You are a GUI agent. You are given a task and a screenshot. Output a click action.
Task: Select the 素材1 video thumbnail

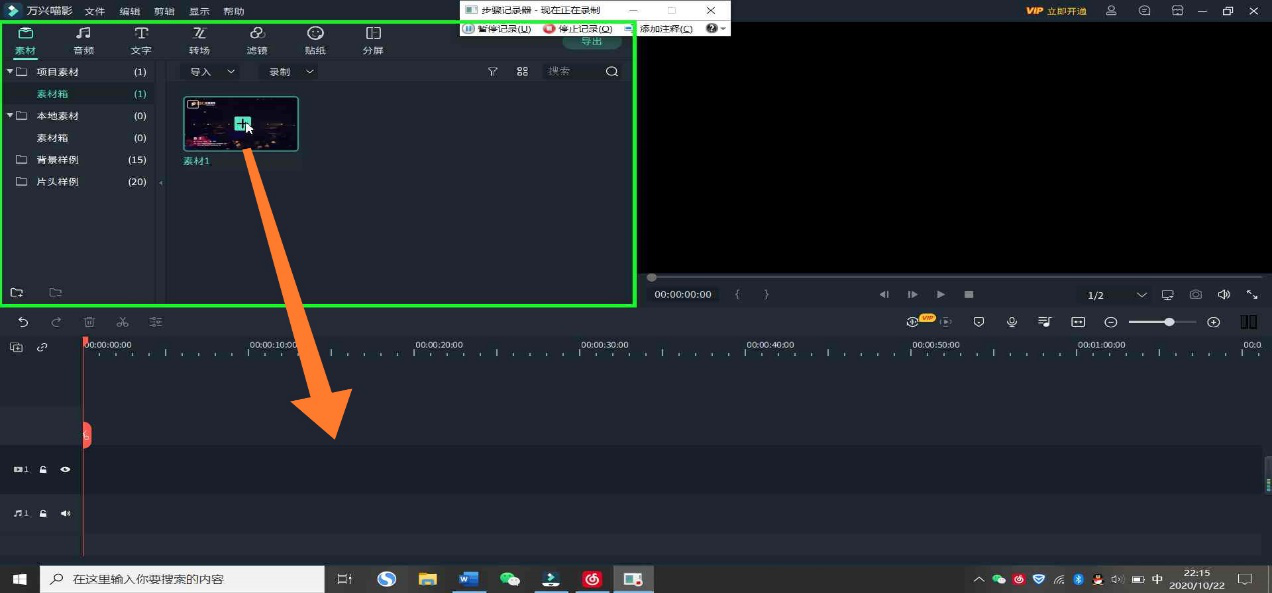240,124
